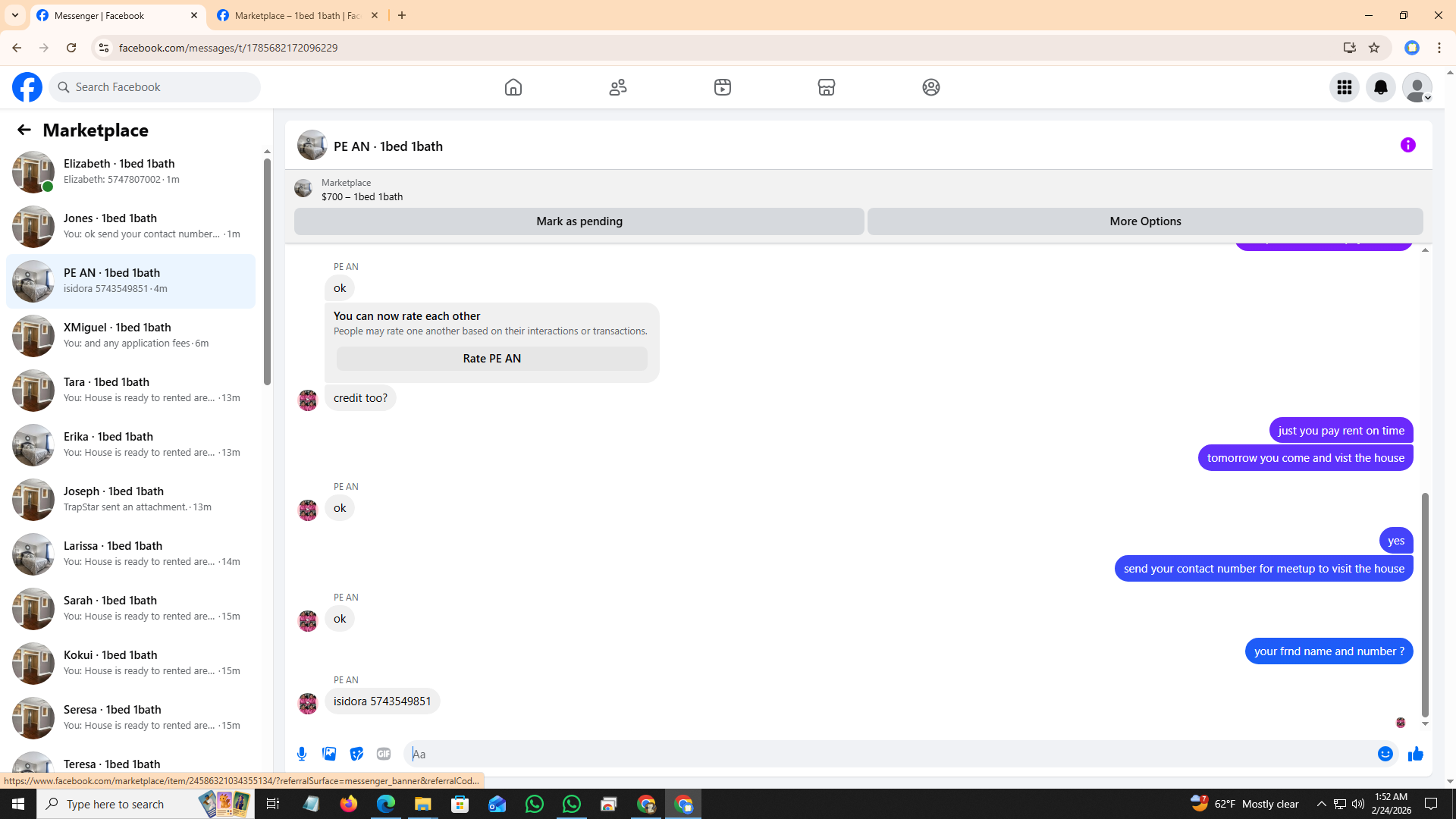Open the emoji picker in the message box
Screen dimensions: 1456x819
(x=1385, y=754)
